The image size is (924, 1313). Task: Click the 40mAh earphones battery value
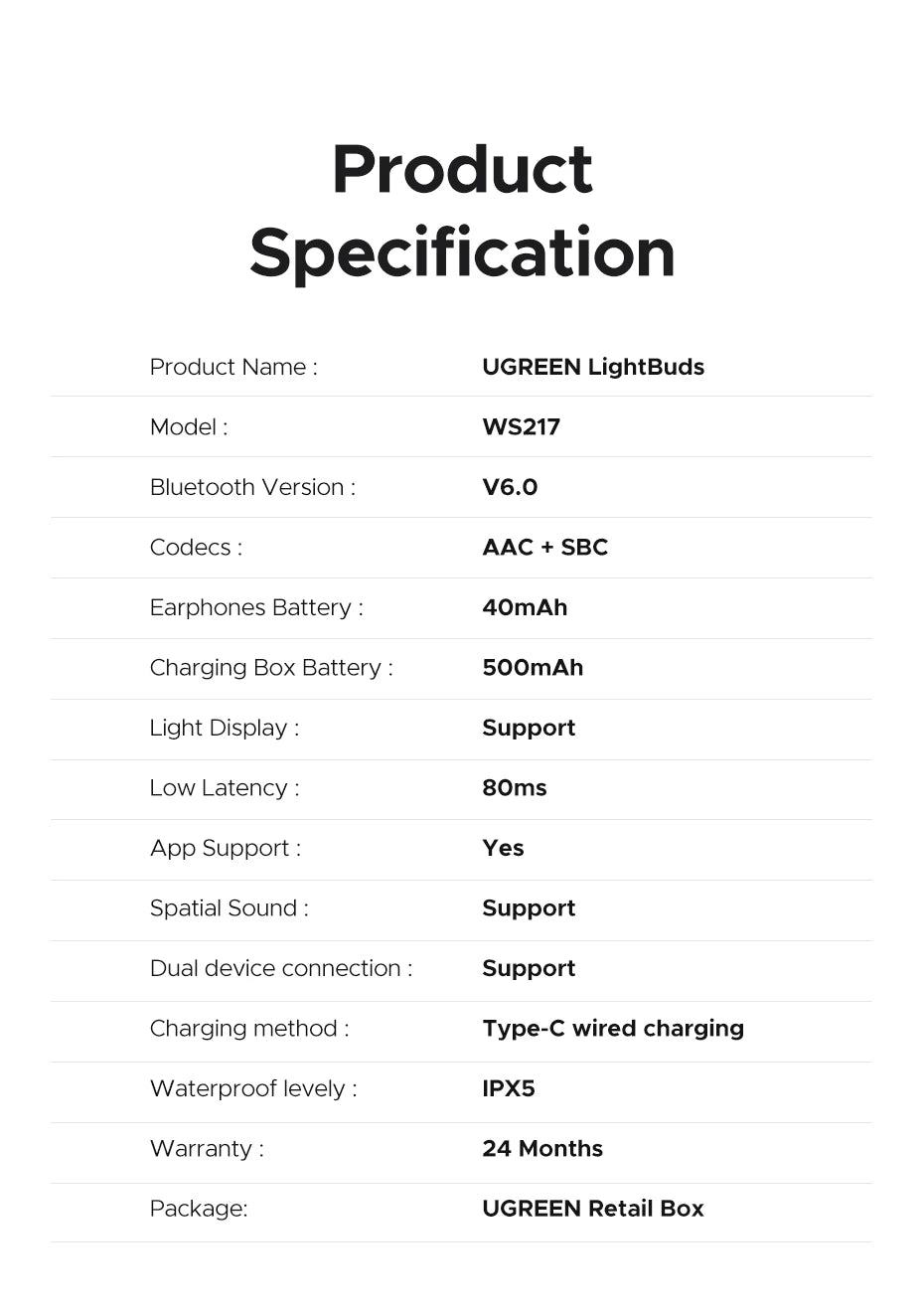pyautogui.click(x=524, y=607)
